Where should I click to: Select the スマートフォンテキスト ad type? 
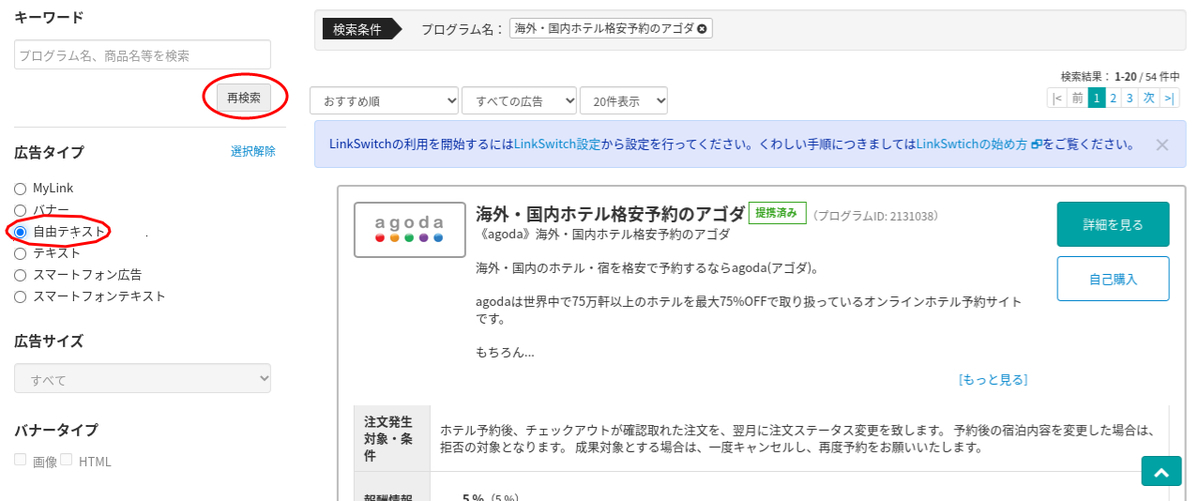[20, 296]
